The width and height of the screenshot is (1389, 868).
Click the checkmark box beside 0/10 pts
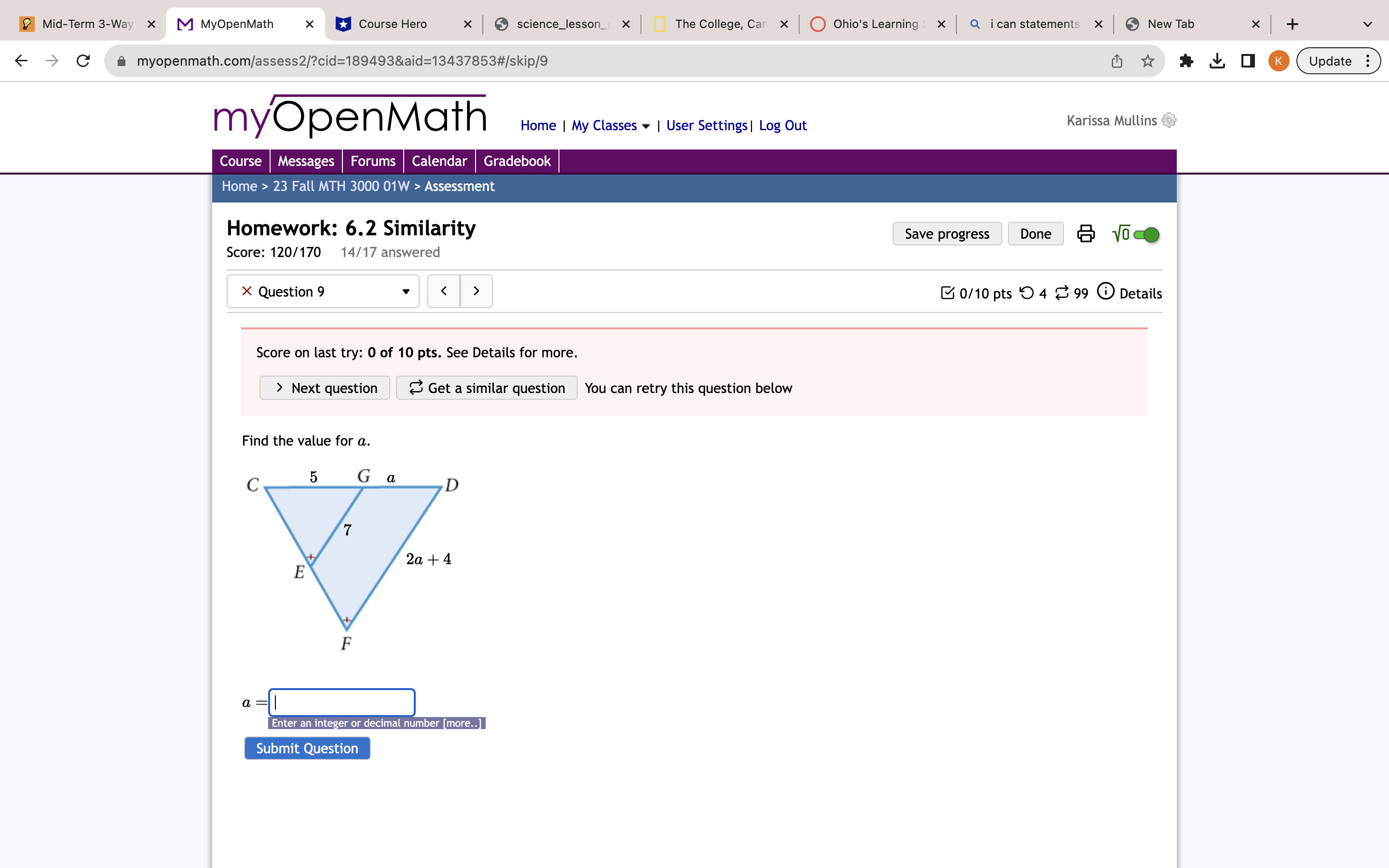point(949,293)
